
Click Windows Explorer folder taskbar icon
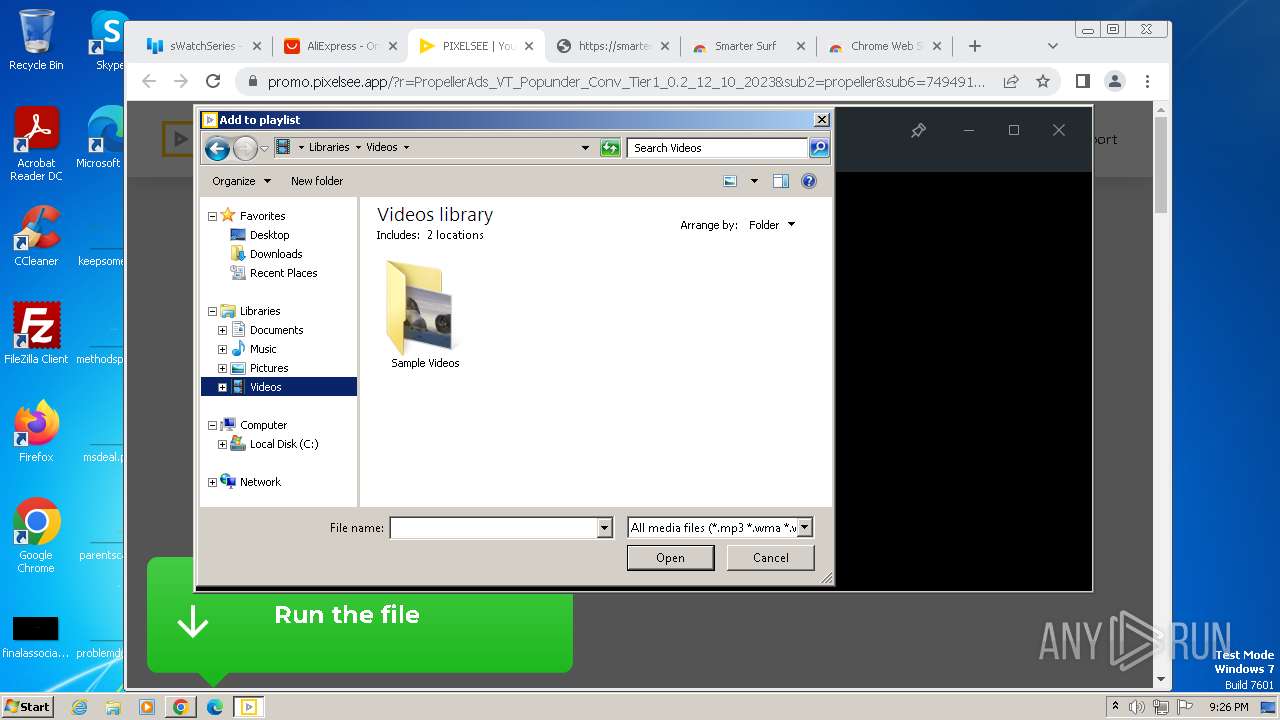(113, 707)
